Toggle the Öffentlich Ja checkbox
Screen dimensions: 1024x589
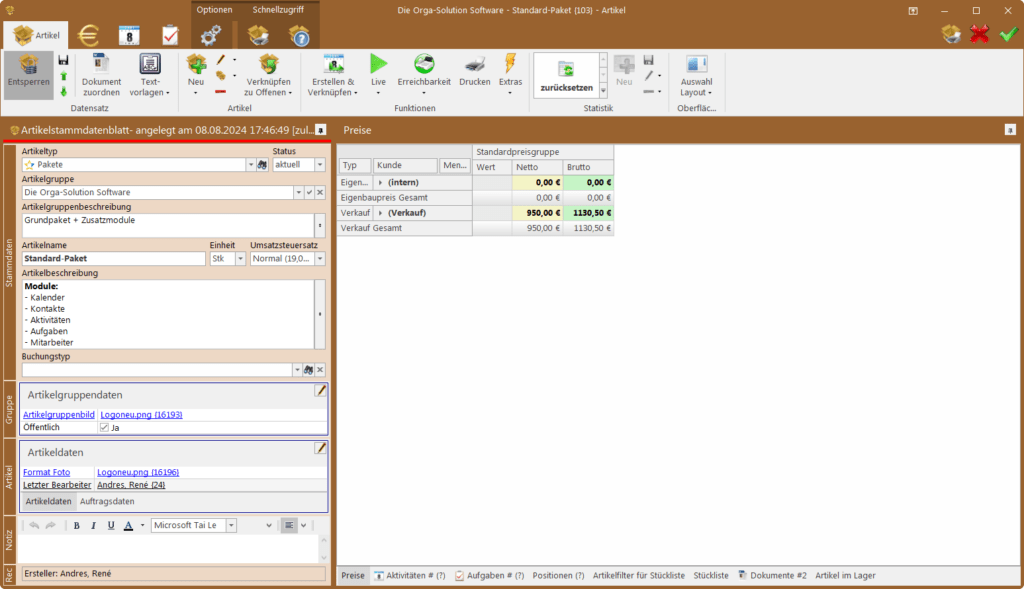point(104,428)
